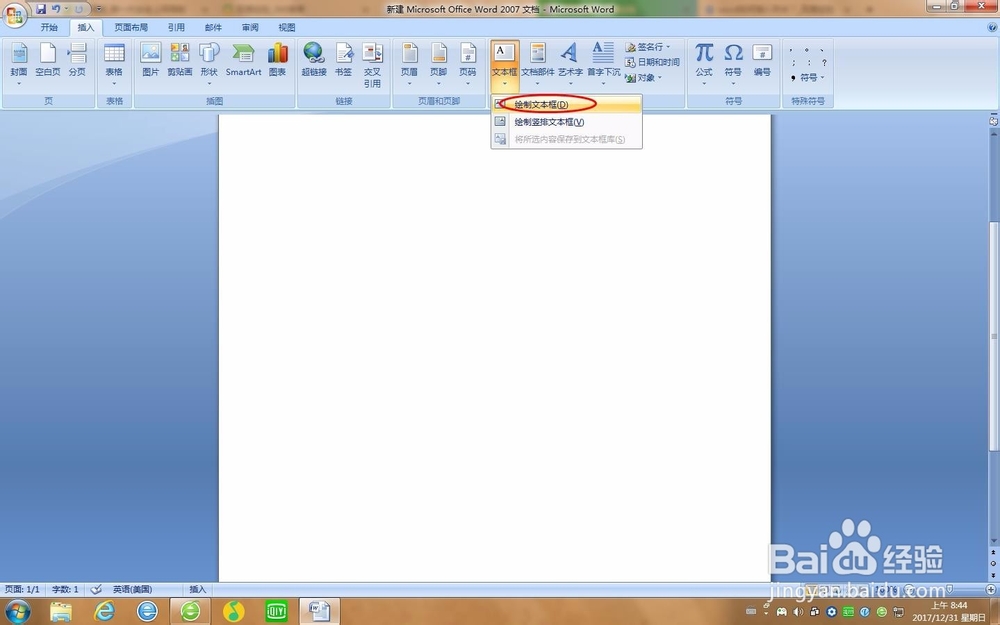Click the vertical scrollbar thumb
Image resolution: width=1000 pixels, height=625 pixels.
pos(994,337)
